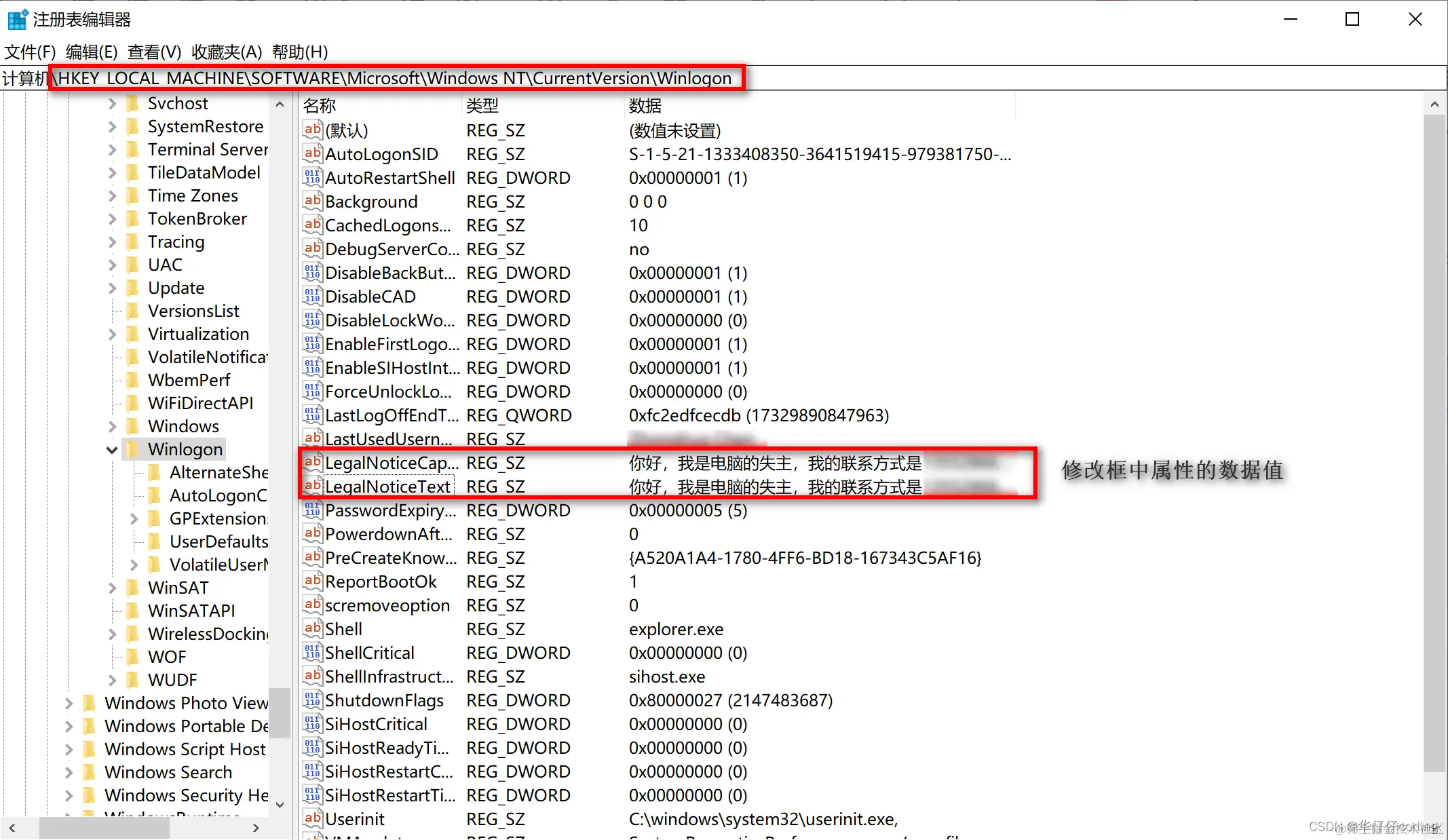Expand the GPExtensions subkey
1448x840 pixels.
pyautogui.click(x=134, y=518)
